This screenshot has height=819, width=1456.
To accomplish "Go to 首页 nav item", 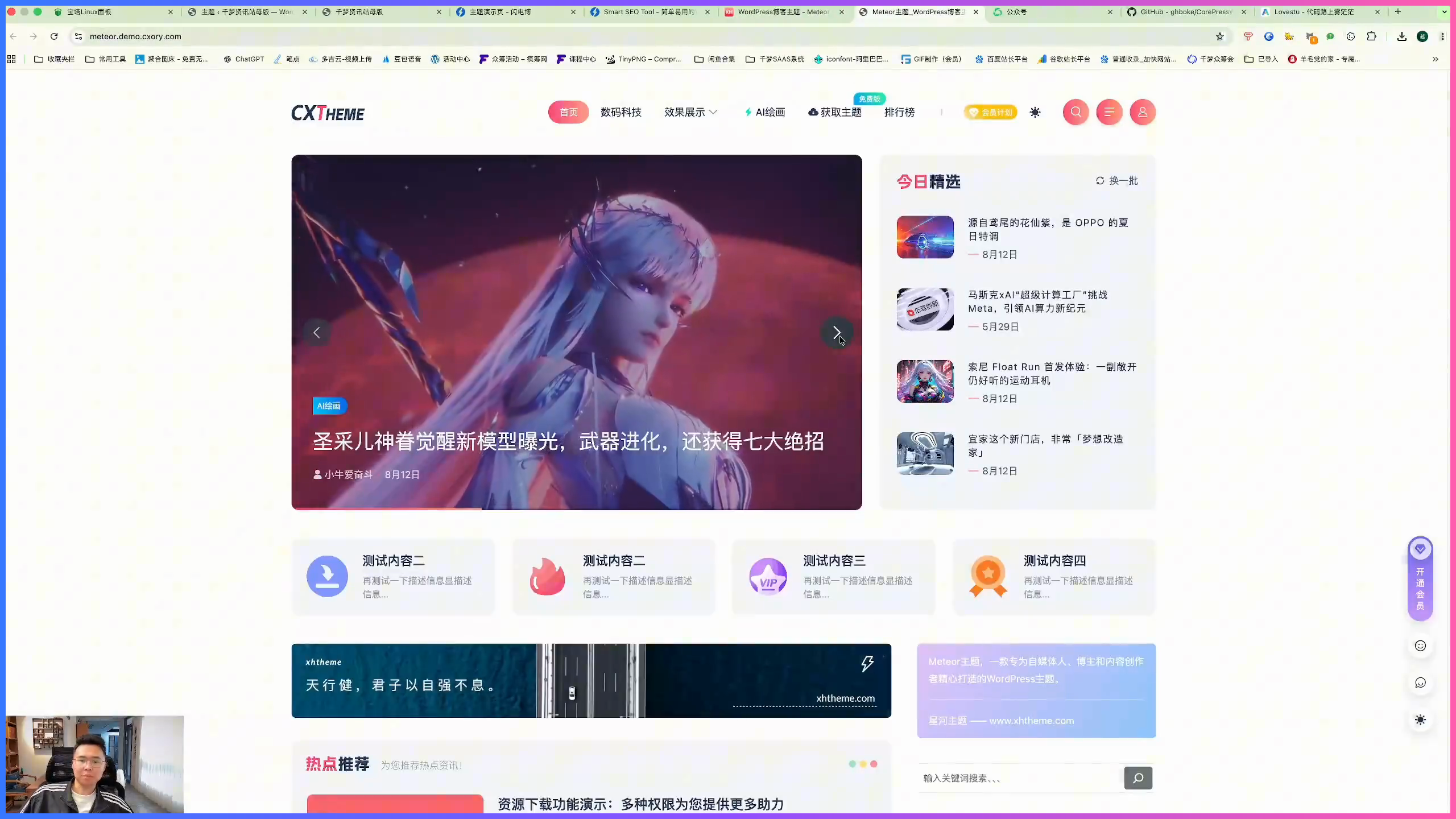I will [x=568, y=112].
